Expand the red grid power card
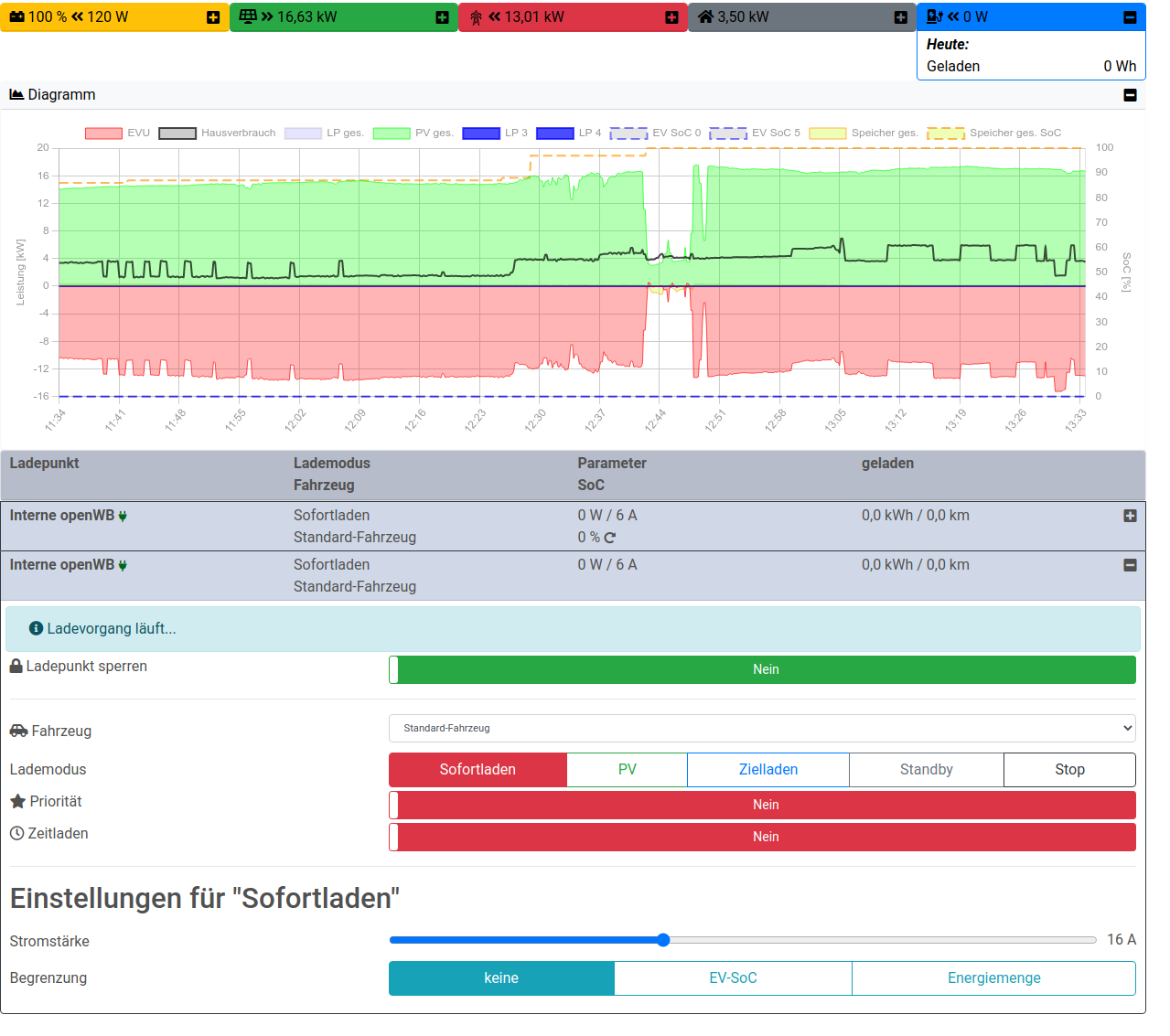Viewport: 1170px width, 1036px height. [x=671, y=17]
